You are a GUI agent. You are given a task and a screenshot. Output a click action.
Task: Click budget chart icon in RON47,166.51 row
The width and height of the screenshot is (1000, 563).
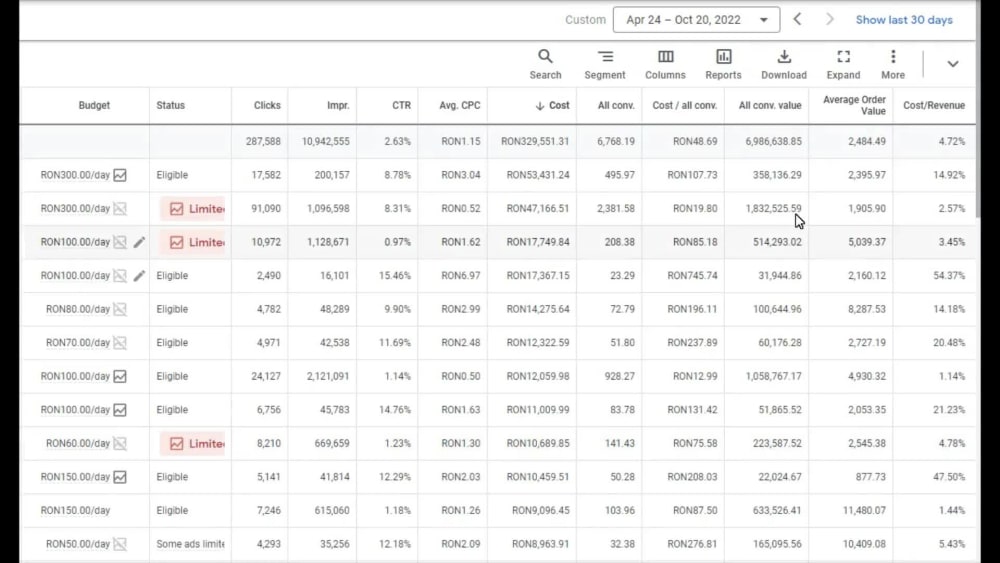click(x=120, y=208)
